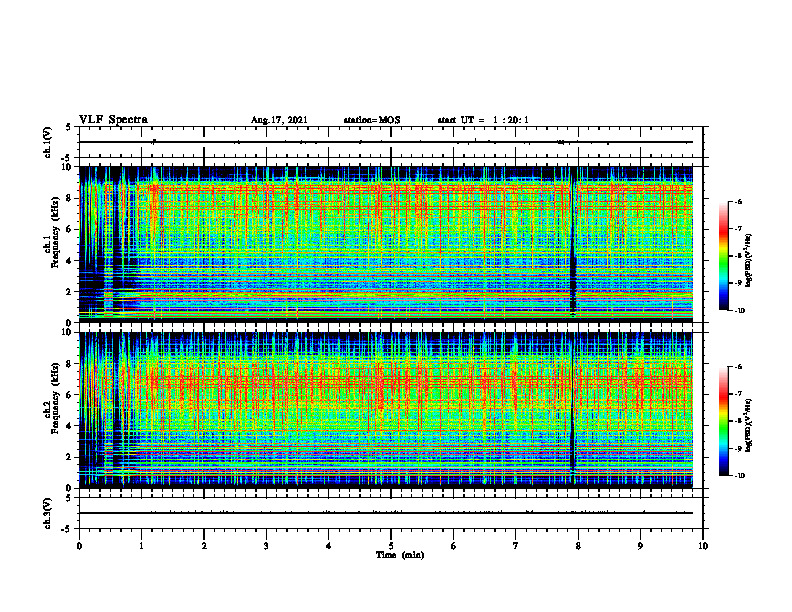Select the ch.1 "Frequency (kHz)" axis label
The height and width of the screenshot is (612, 792).
tap(55, 232)
